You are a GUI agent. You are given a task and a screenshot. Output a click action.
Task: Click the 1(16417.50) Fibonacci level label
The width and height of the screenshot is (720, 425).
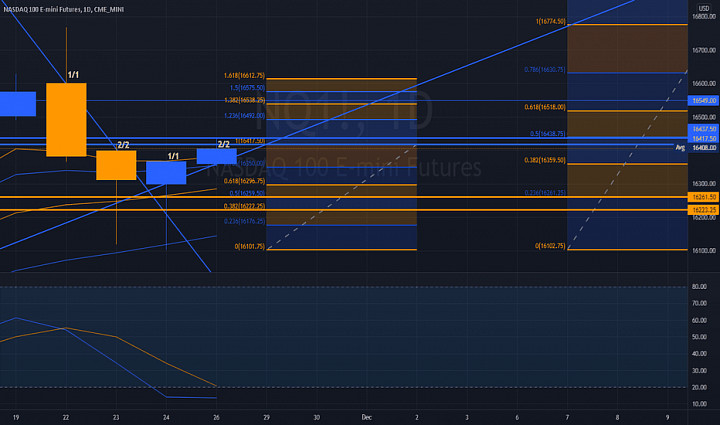pos(250,141)
